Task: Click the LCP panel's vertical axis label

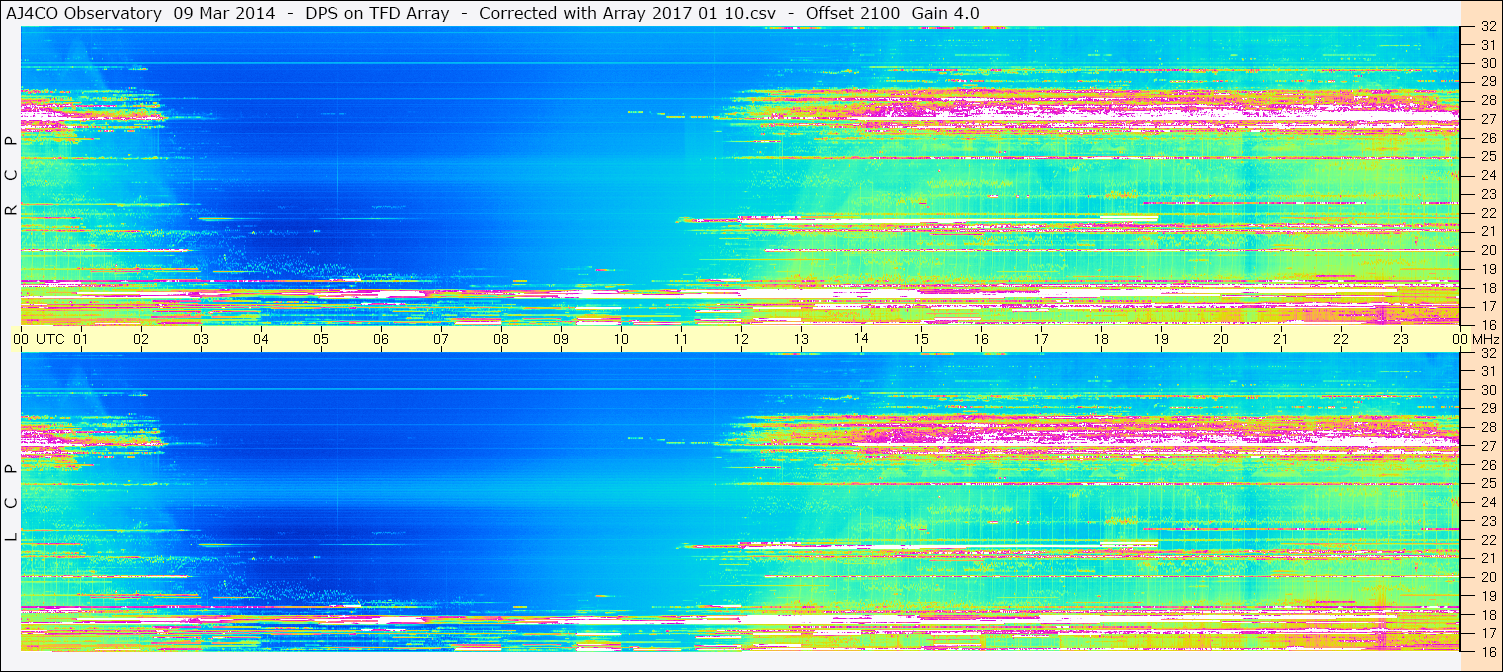Action: coord(11,503)
